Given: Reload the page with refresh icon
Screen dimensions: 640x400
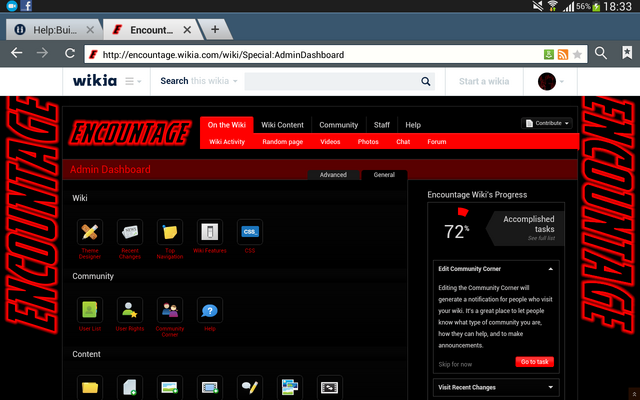Looking at the screenshot, I should 70,53.
